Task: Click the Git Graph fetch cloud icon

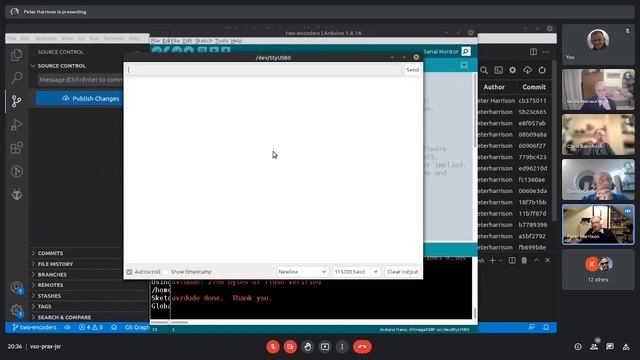Action: [527, 70]
